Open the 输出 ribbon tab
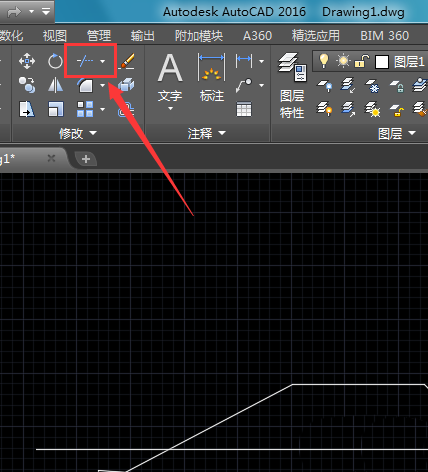 click(x=143, y=36)
